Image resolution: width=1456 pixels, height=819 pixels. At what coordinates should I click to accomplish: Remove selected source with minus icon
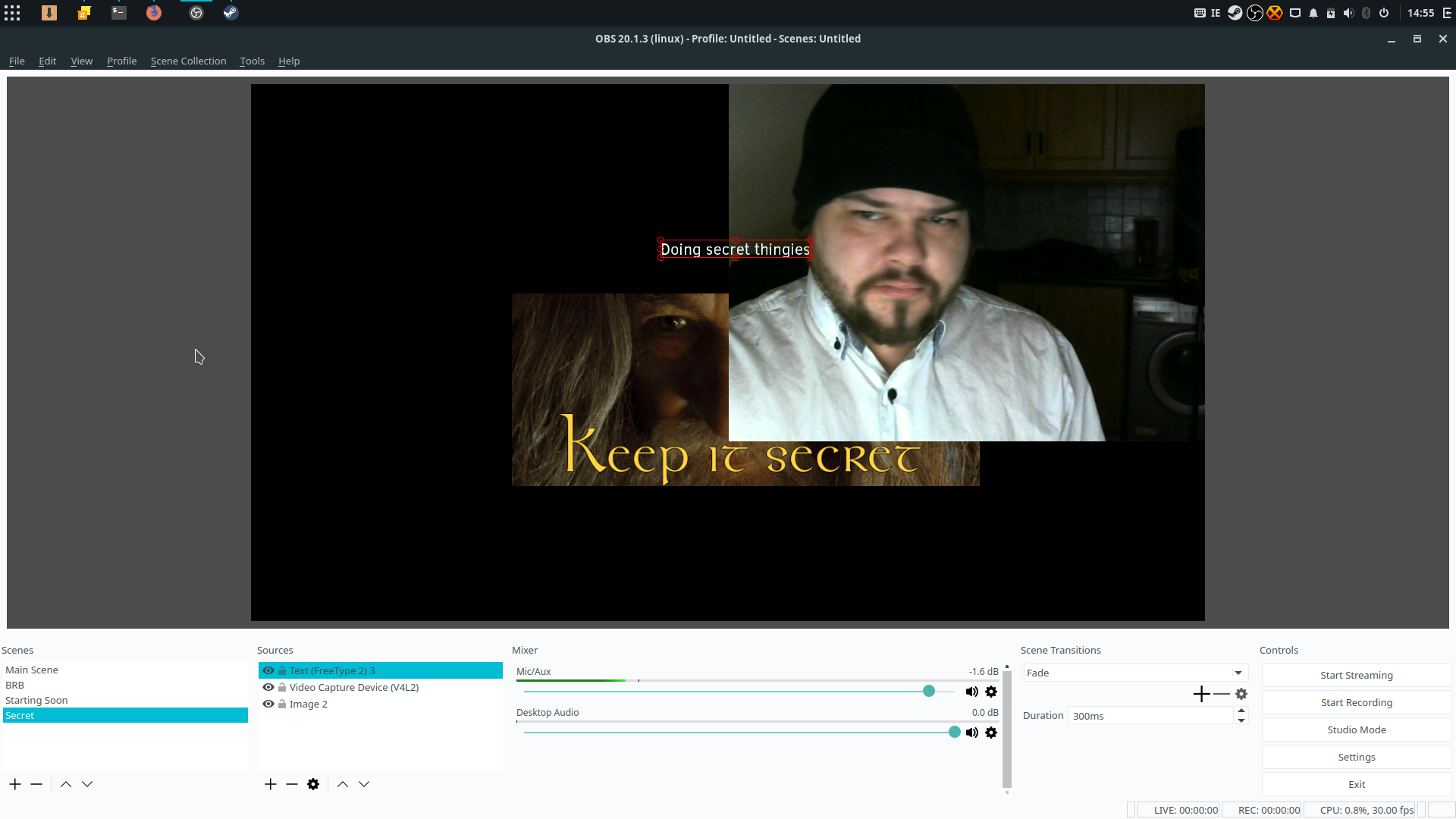tap(292, 784)
